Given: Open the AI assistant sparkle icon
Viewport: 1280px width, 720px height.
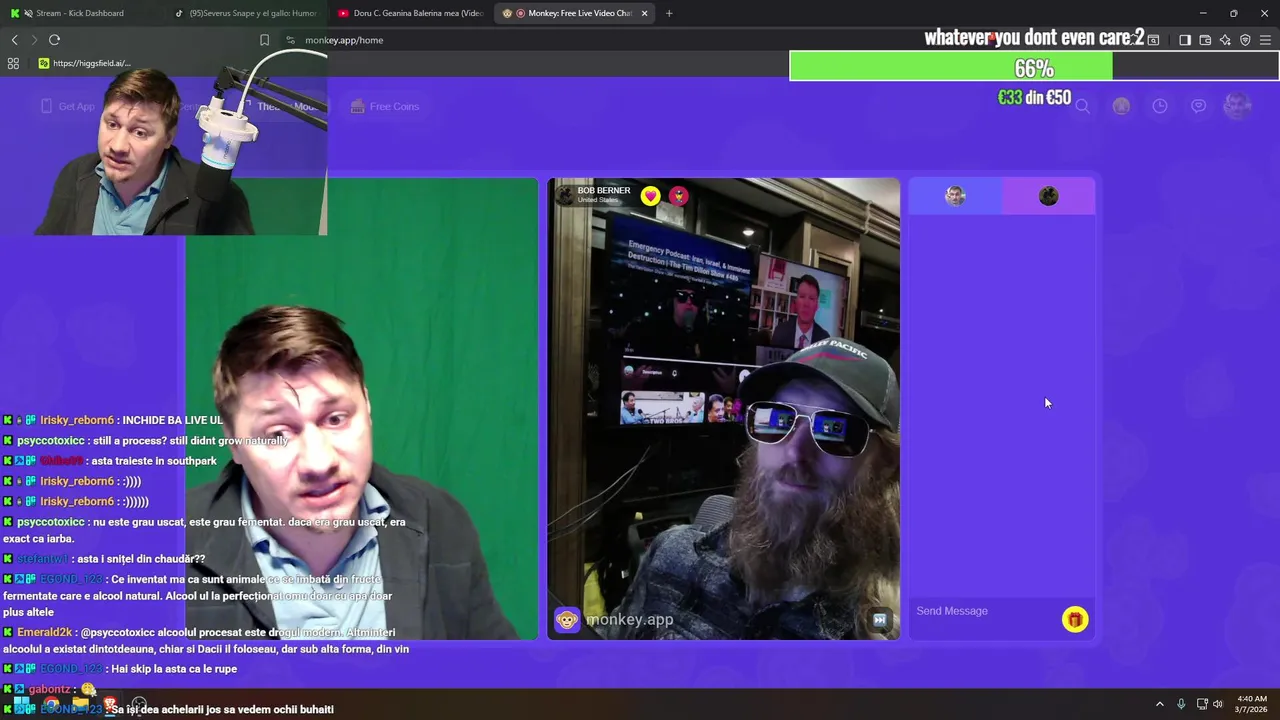Looking at the screenshot, I should pyautogui.click(x=1225, y=40).
